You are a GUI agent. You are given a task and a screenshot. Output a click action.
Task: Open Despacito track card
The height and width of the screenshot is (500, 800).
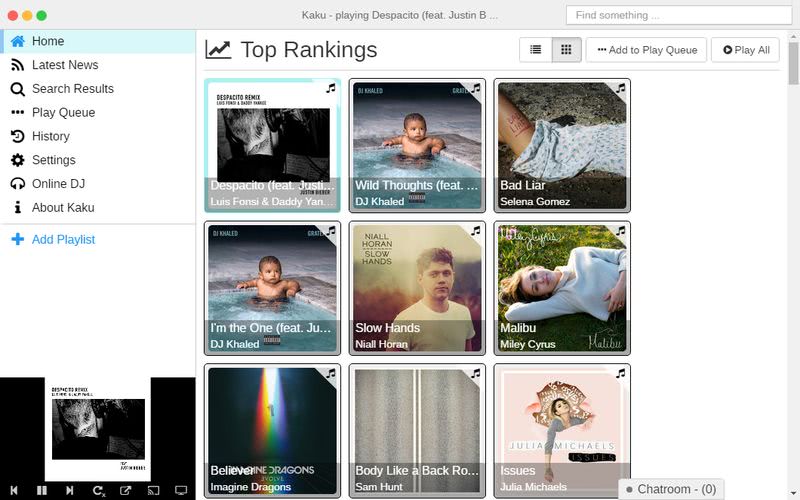pyautogui.click(x=272, y=145)
